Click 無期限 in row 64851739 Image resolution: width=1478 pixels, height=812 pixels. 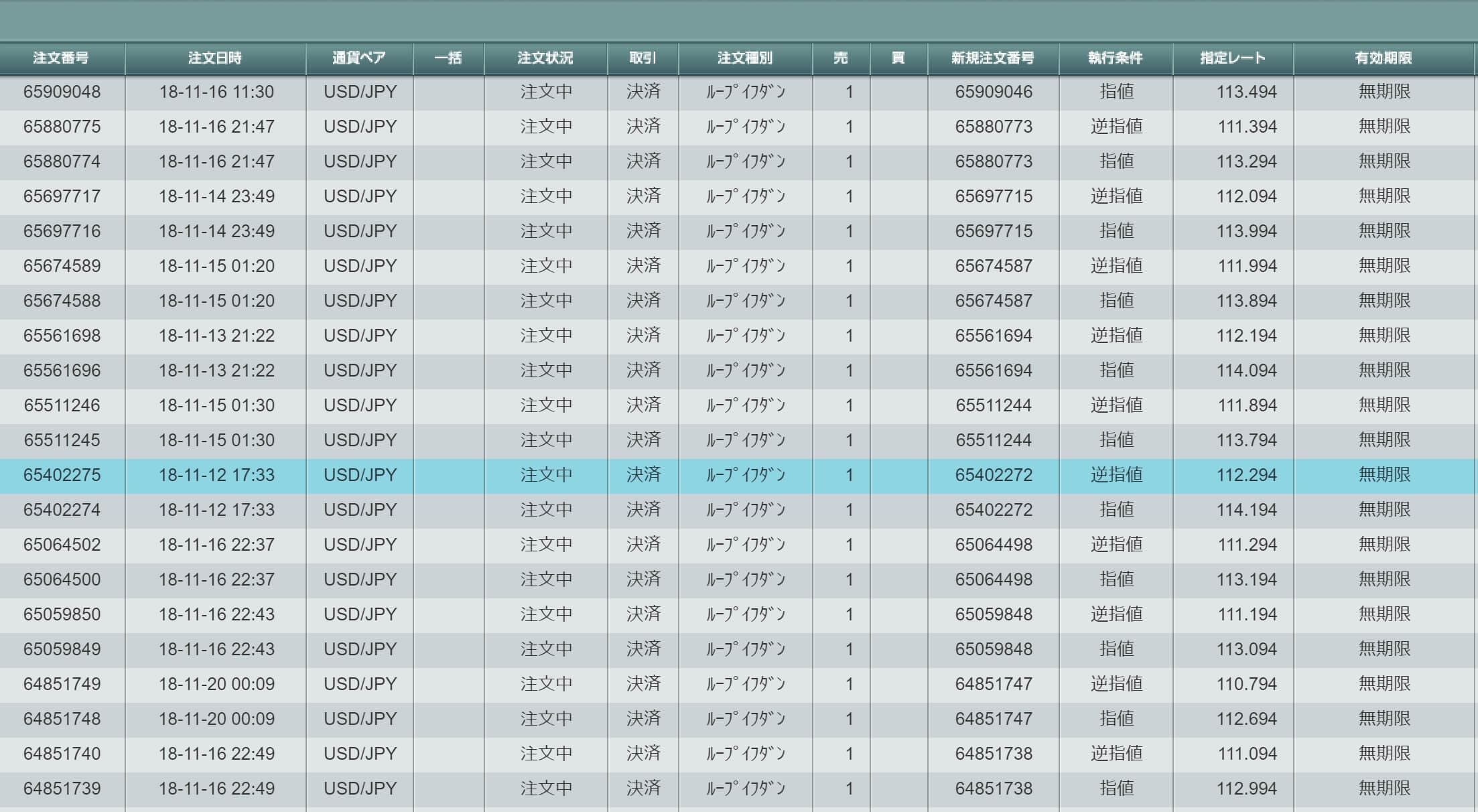(1384, 789)
